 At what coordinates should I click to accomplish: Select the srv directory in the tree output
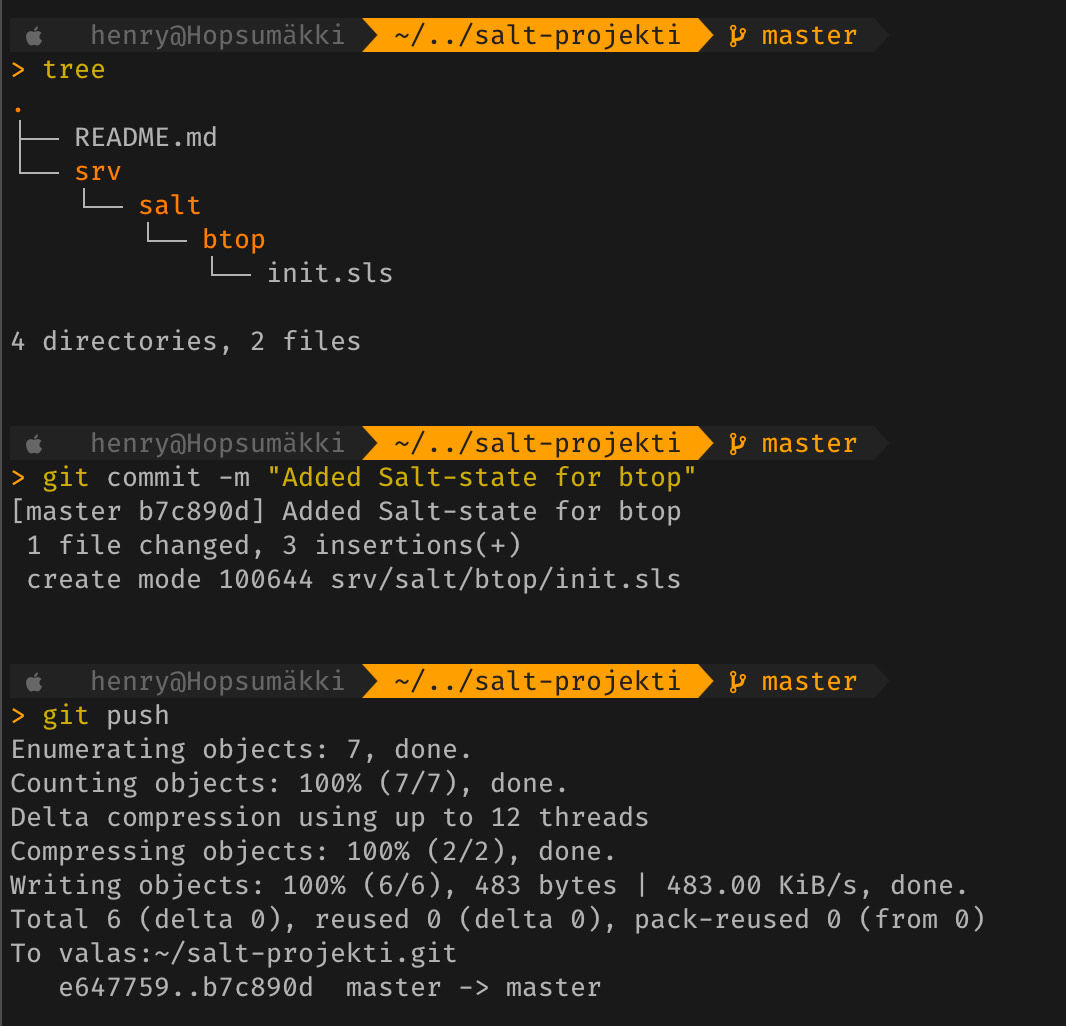tap(98, 172)
